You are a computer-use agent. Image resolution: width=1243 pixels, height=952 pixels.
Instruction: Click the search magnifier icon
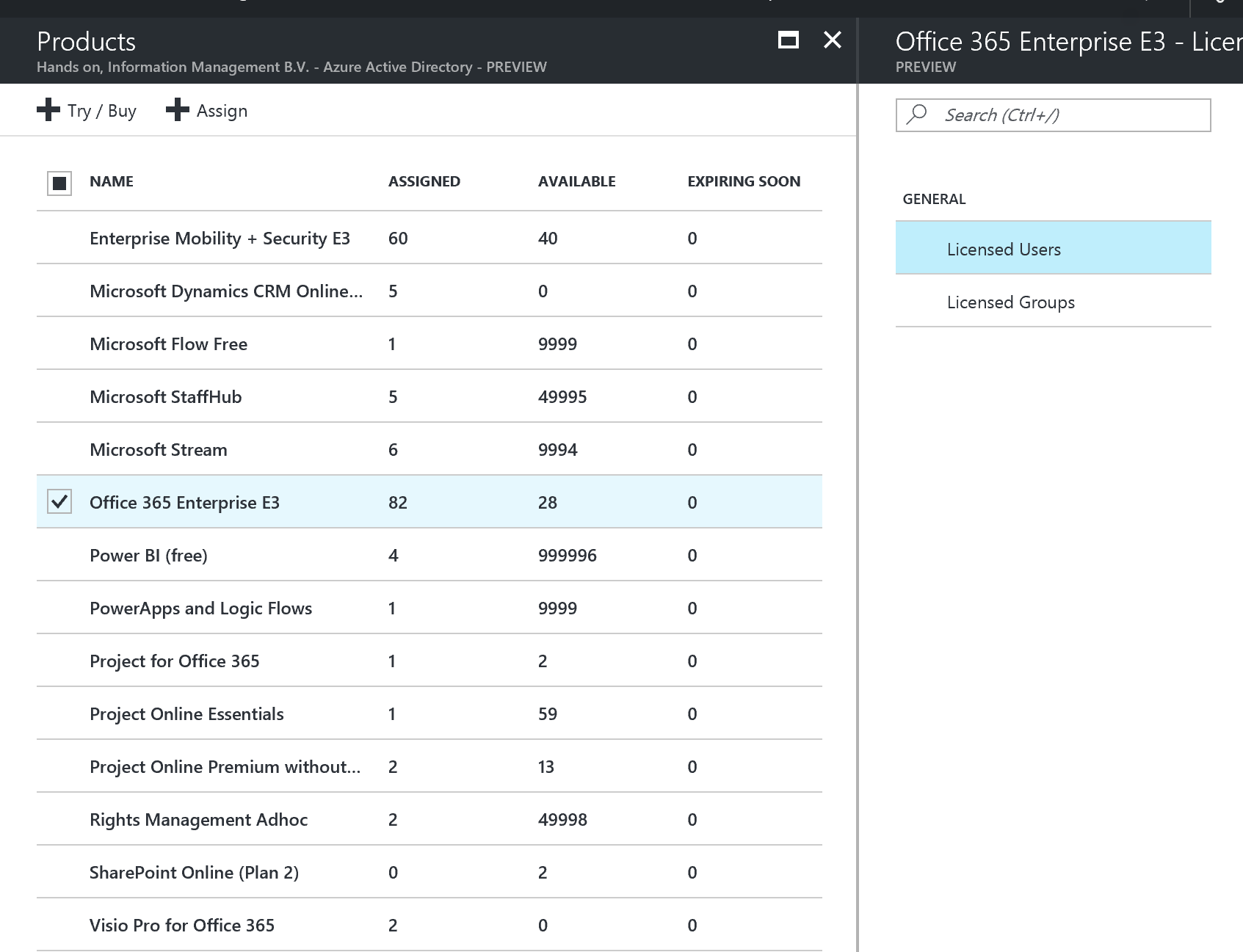point(917,115)
